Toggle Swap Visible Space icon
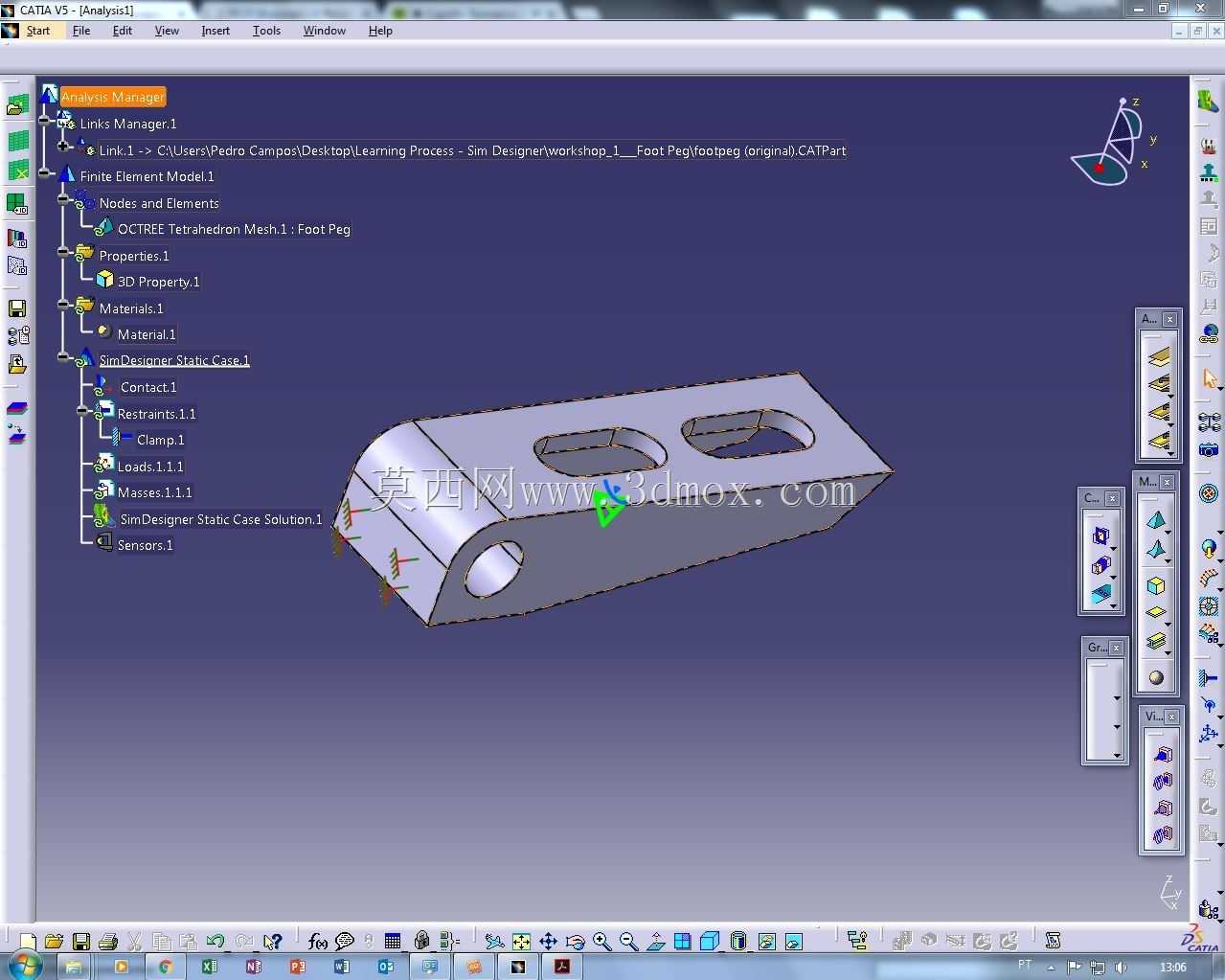Image resolution: width=1225 pixels, height=980 pixels. pos(793,942)
